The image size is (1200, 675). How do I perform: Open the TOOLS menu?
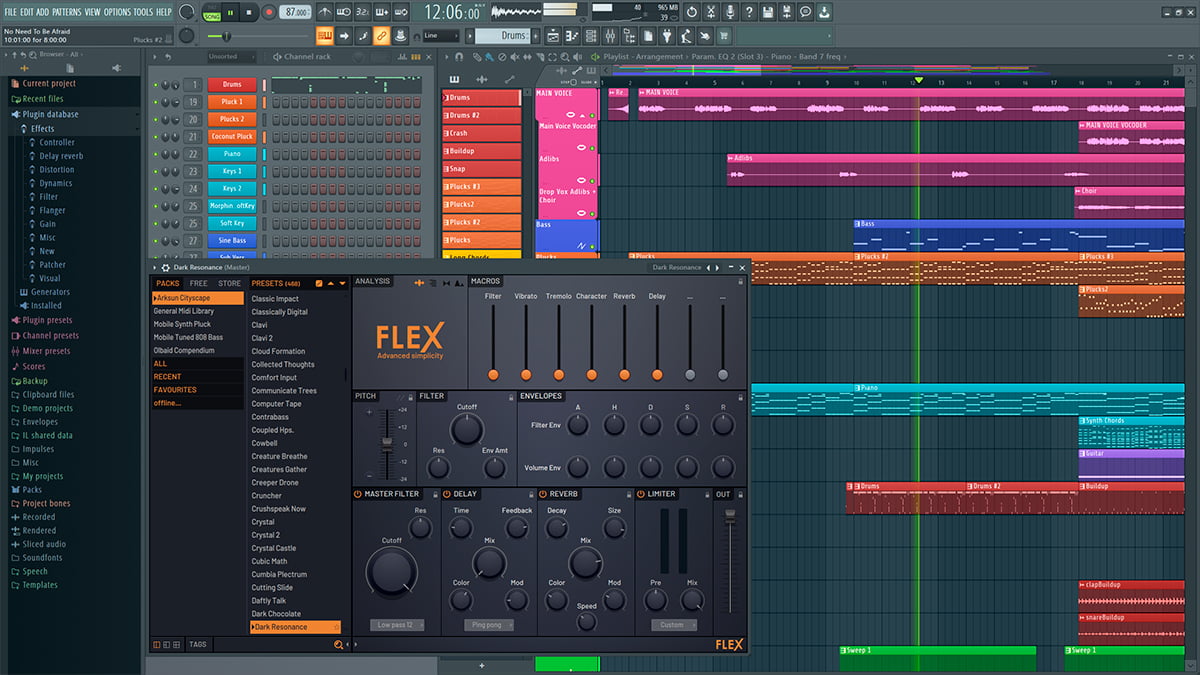(144, 12)
